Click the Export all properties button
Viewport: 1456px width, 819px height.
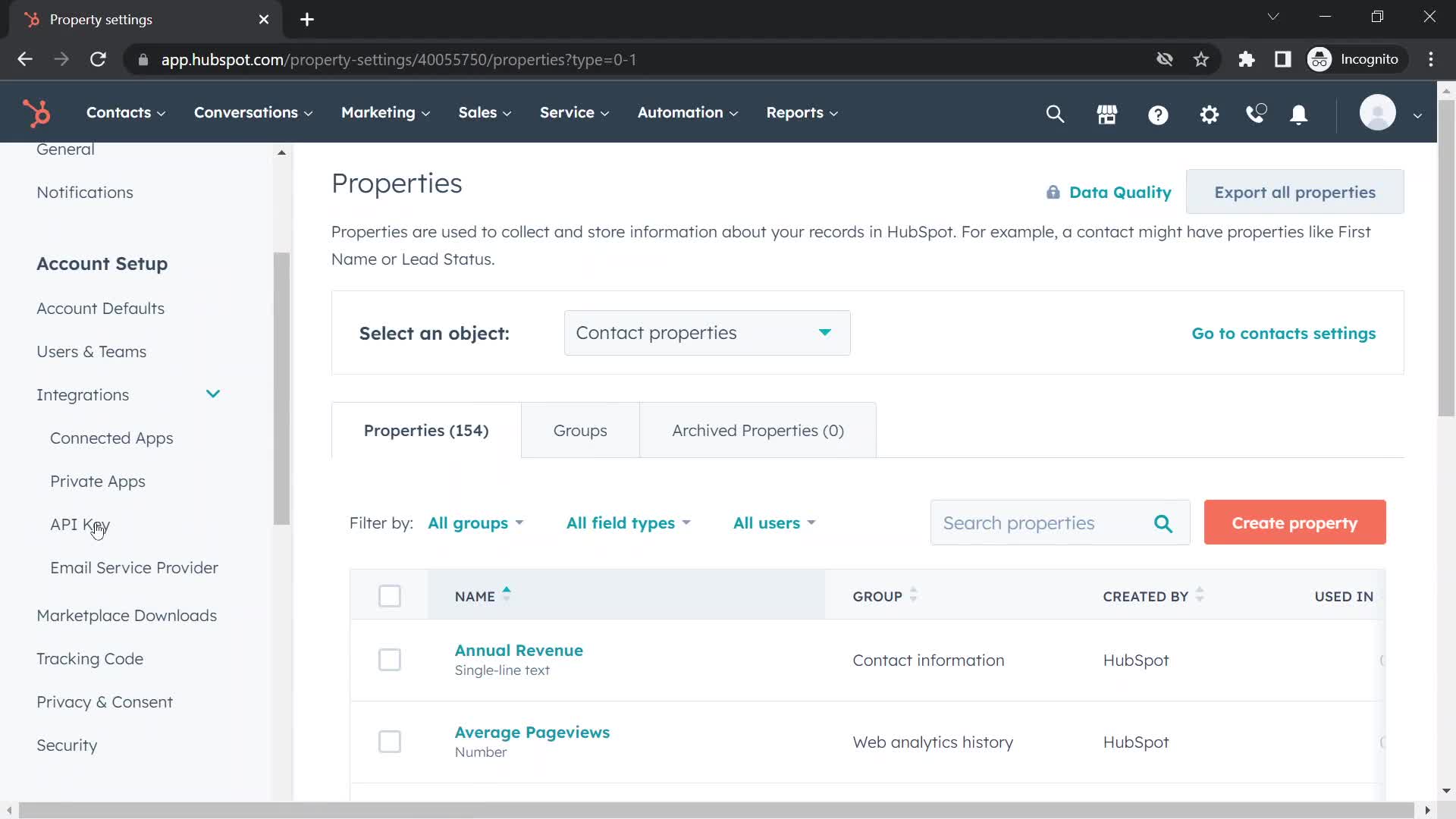1295,192
